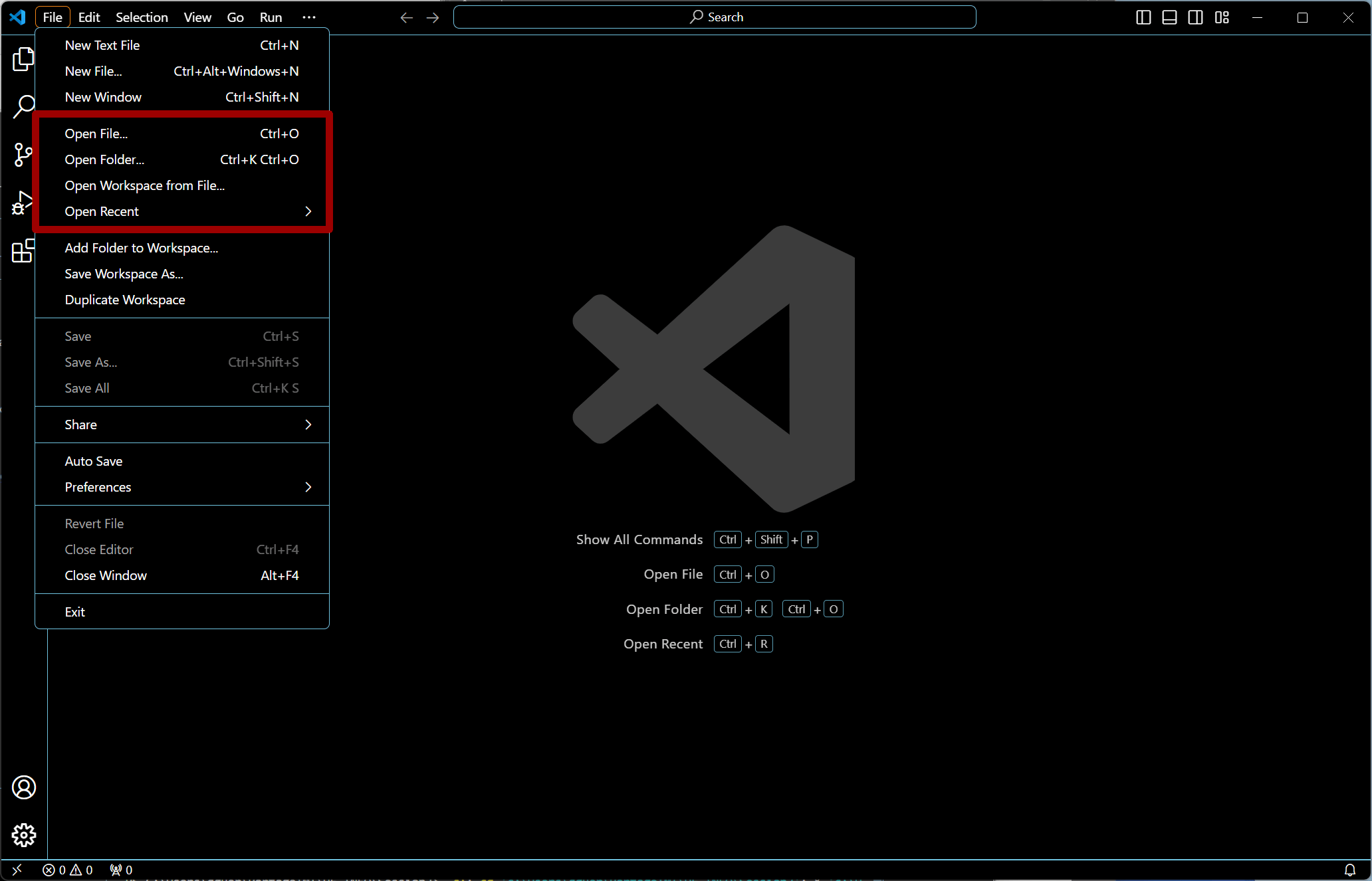Click the remote window status icon

17,870
